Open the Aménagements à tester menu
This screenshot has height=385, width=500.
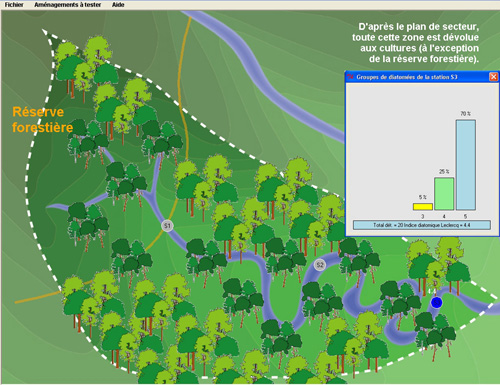pos(67,5)
